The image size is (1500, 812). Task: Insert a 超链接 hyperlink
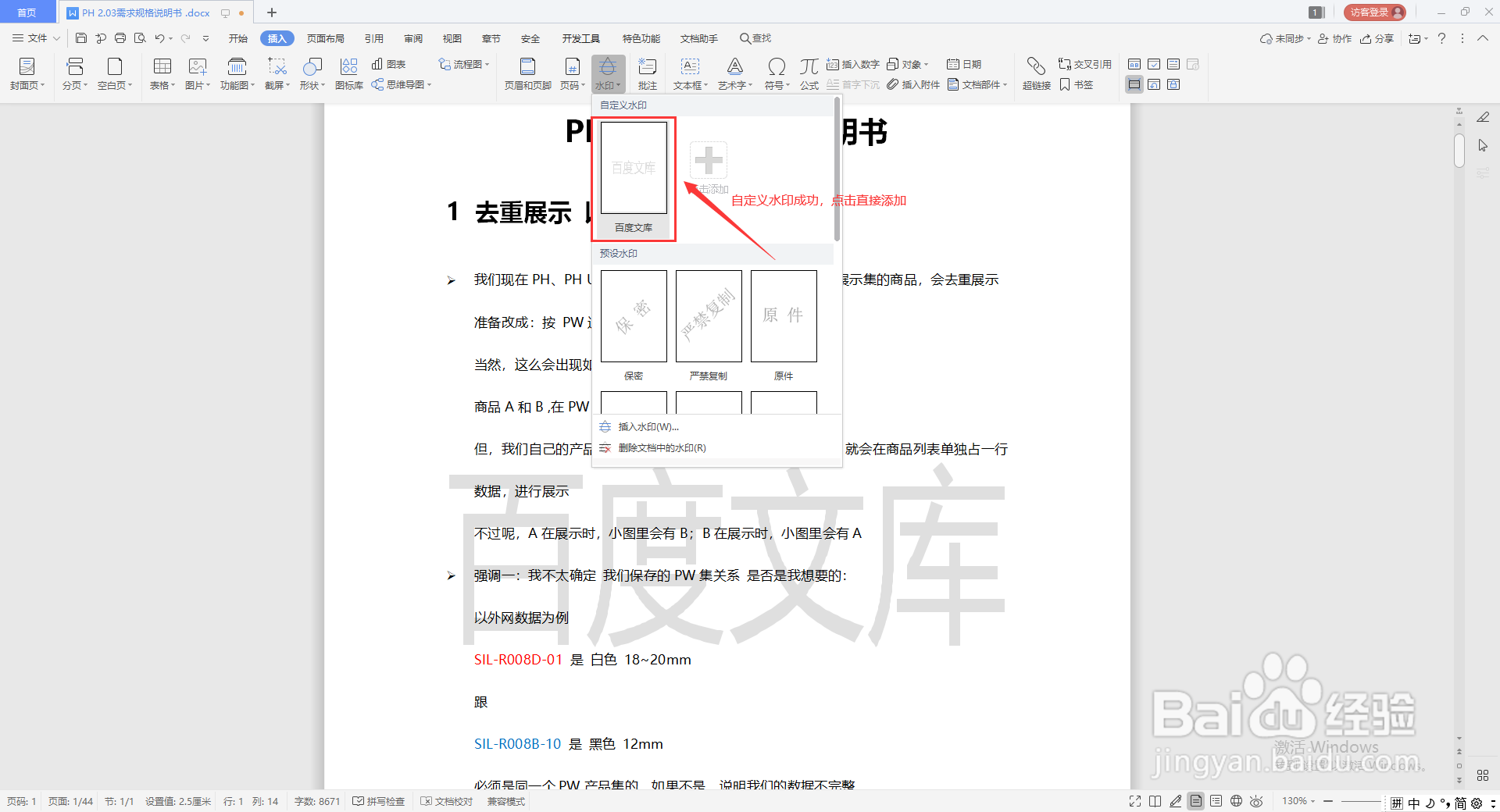1036,73
